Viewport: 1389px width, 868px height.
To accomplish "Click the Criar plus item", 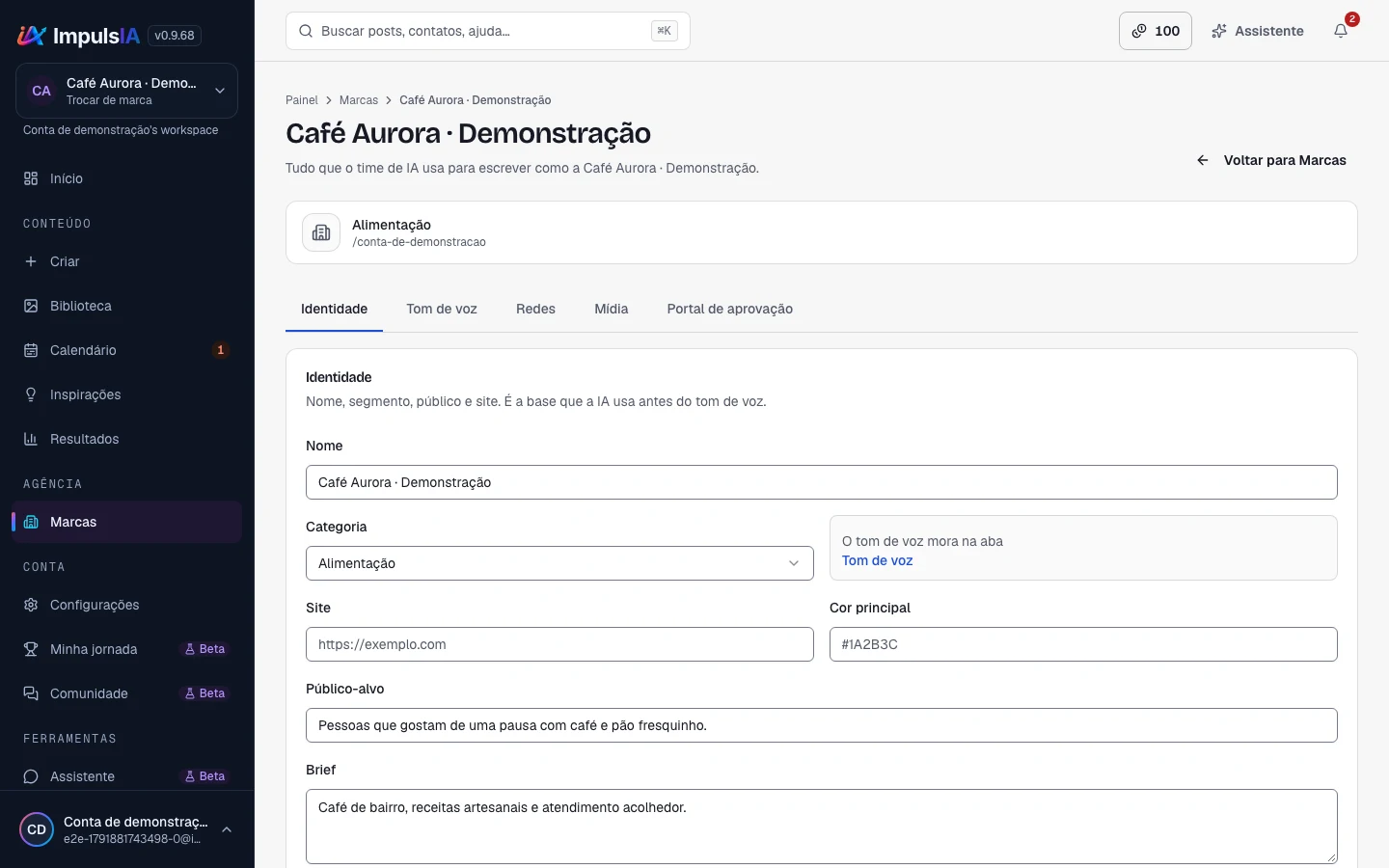I will coord(126,261).
